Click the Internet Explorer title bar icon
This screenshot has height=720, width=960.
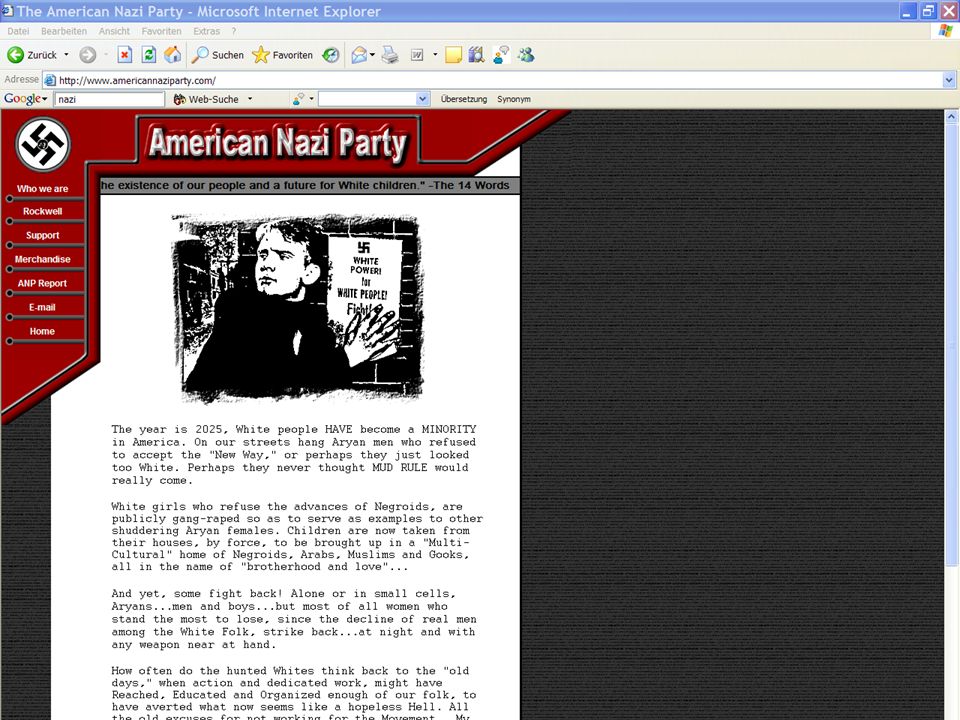7,10
